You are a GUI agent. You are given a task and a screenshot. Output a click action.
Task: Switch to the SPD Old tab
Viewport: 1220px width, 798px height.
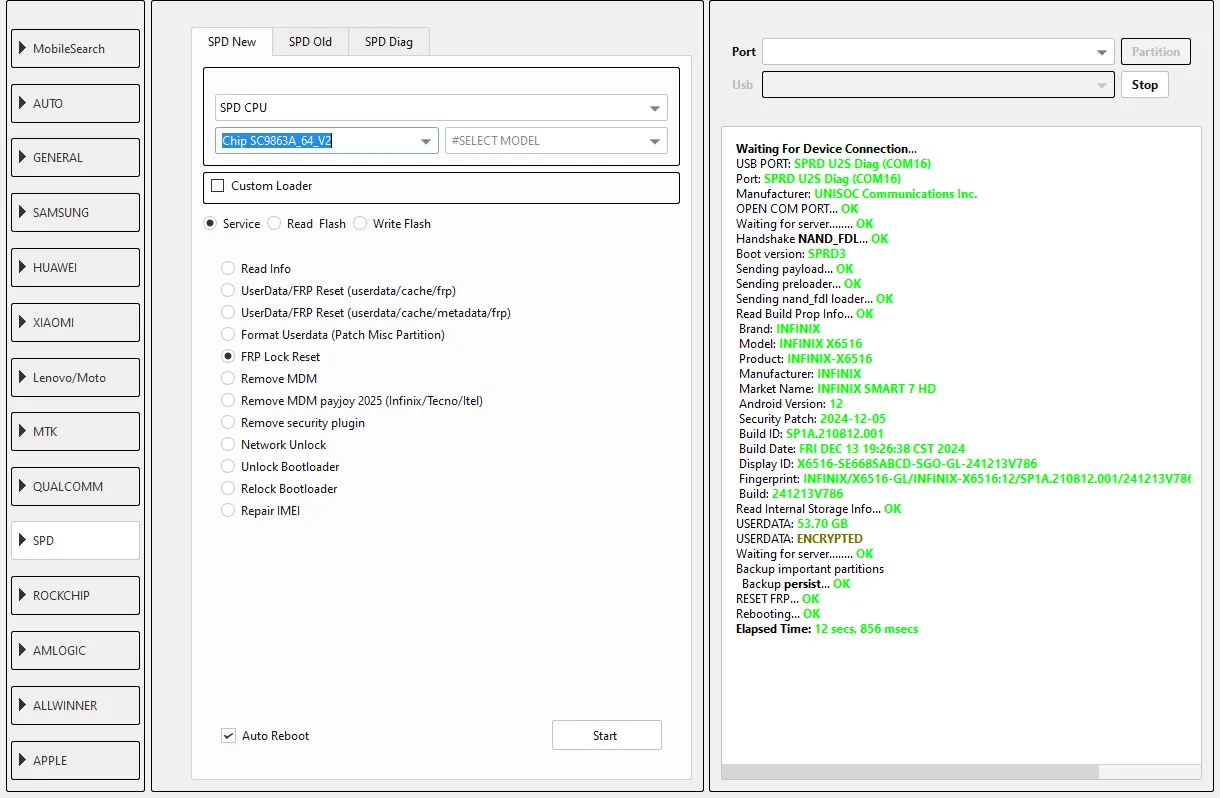tap(310, 42)
